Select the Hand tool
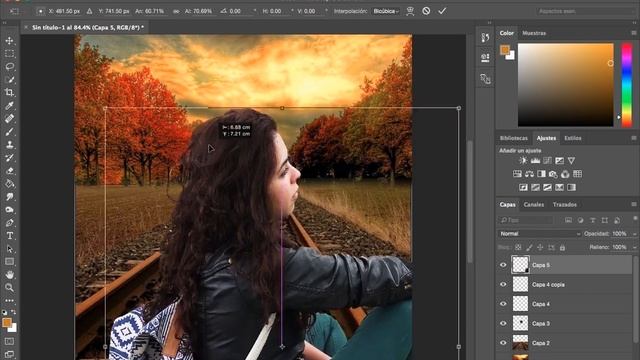The width and height of the screenshot is (640, 360). click(x=9, y=275)
